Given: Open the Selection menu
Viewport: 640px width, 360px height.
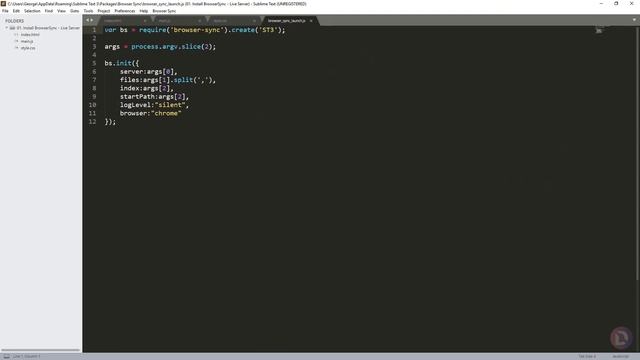Looking at the screenshot, I should 32,11.
